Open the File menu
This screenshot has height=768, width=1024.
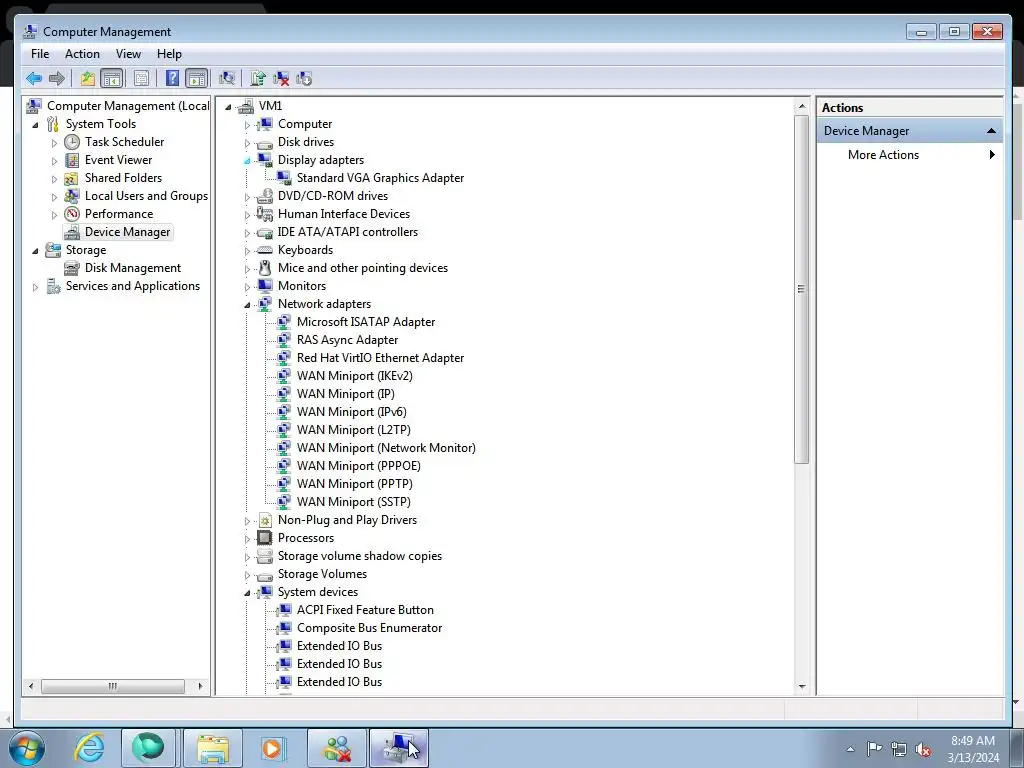(40, 54)
